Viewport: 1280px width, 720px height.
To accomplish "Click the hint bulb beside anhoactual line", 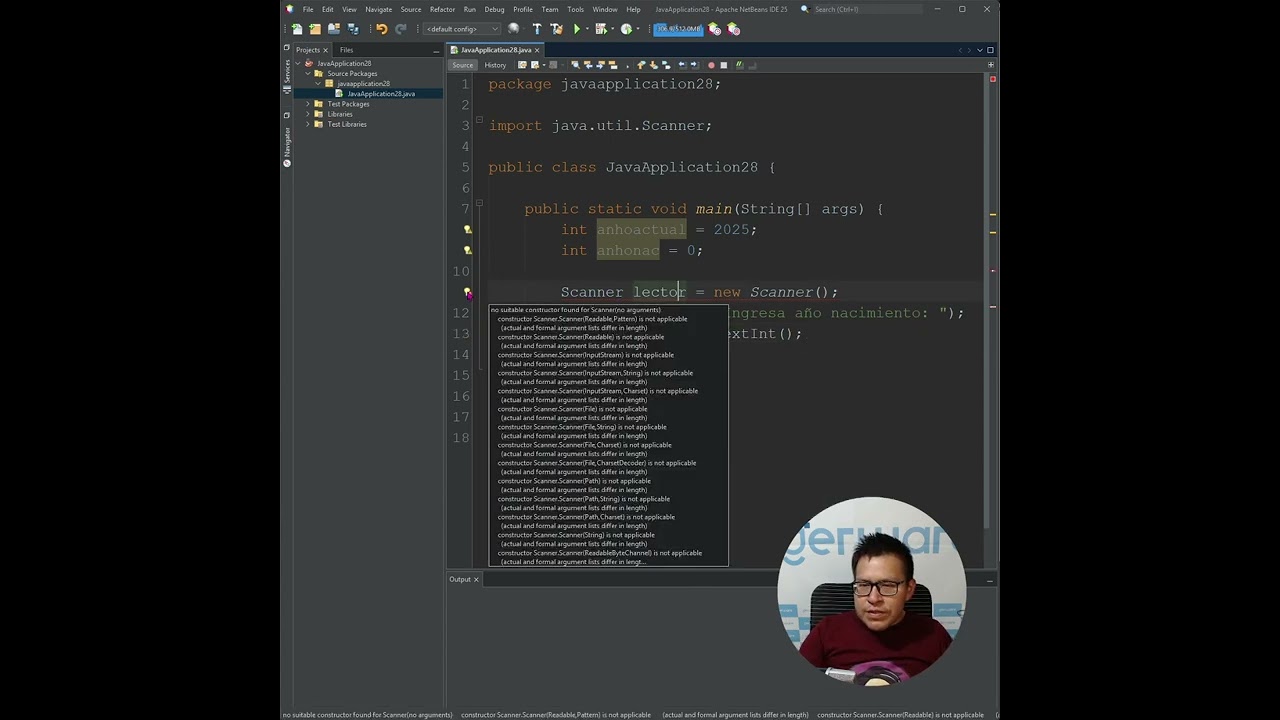I will [x=467, y=229].
